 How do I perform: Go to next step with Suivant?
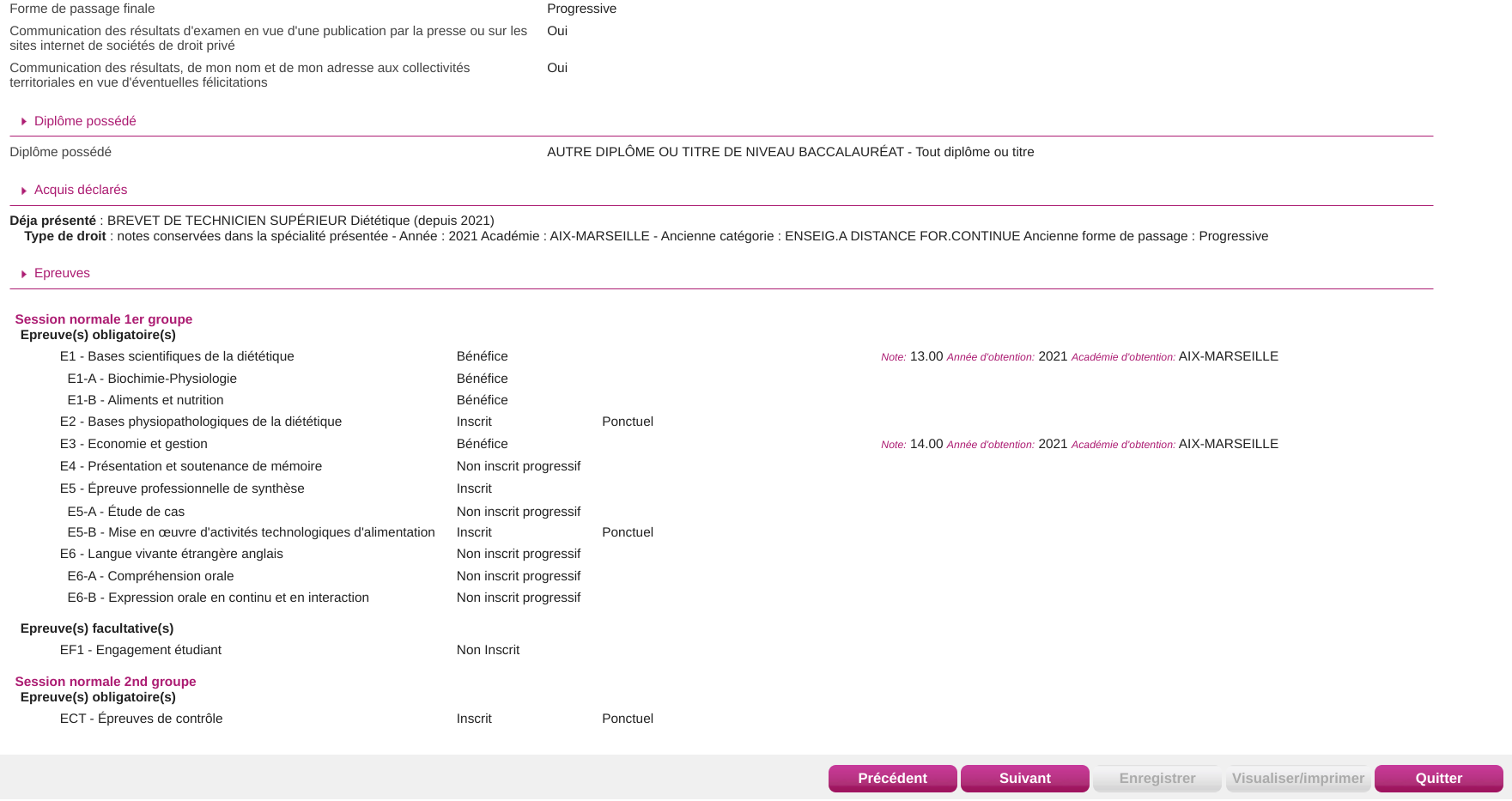coord(1024,778)
